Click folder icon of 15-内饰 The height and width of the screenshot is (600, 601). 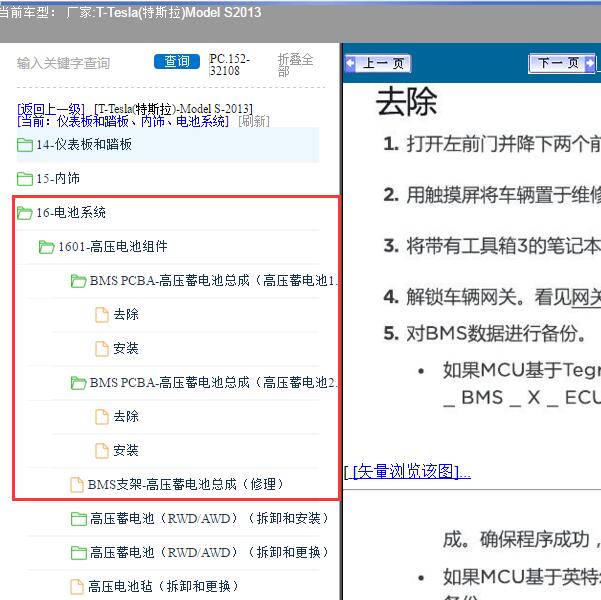[25, 179]
